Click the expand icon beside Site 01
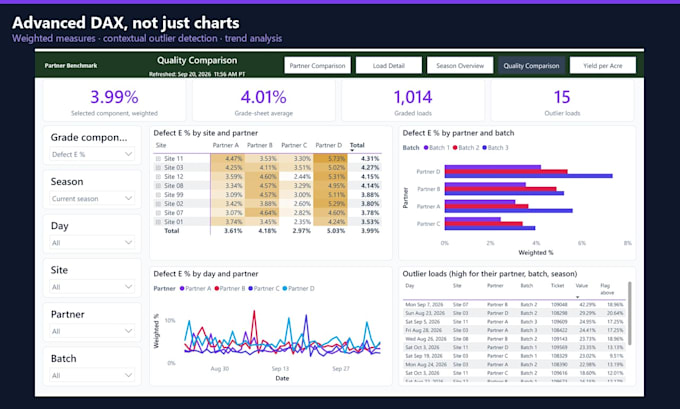Screen dimensions: 680x409 coord(158,222)
